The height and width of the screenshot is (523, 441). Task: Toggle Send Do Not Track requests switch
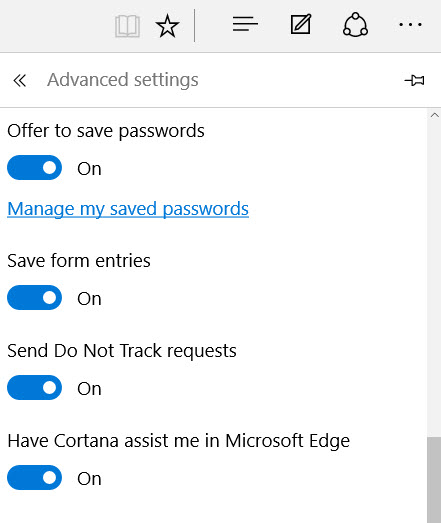34,388
